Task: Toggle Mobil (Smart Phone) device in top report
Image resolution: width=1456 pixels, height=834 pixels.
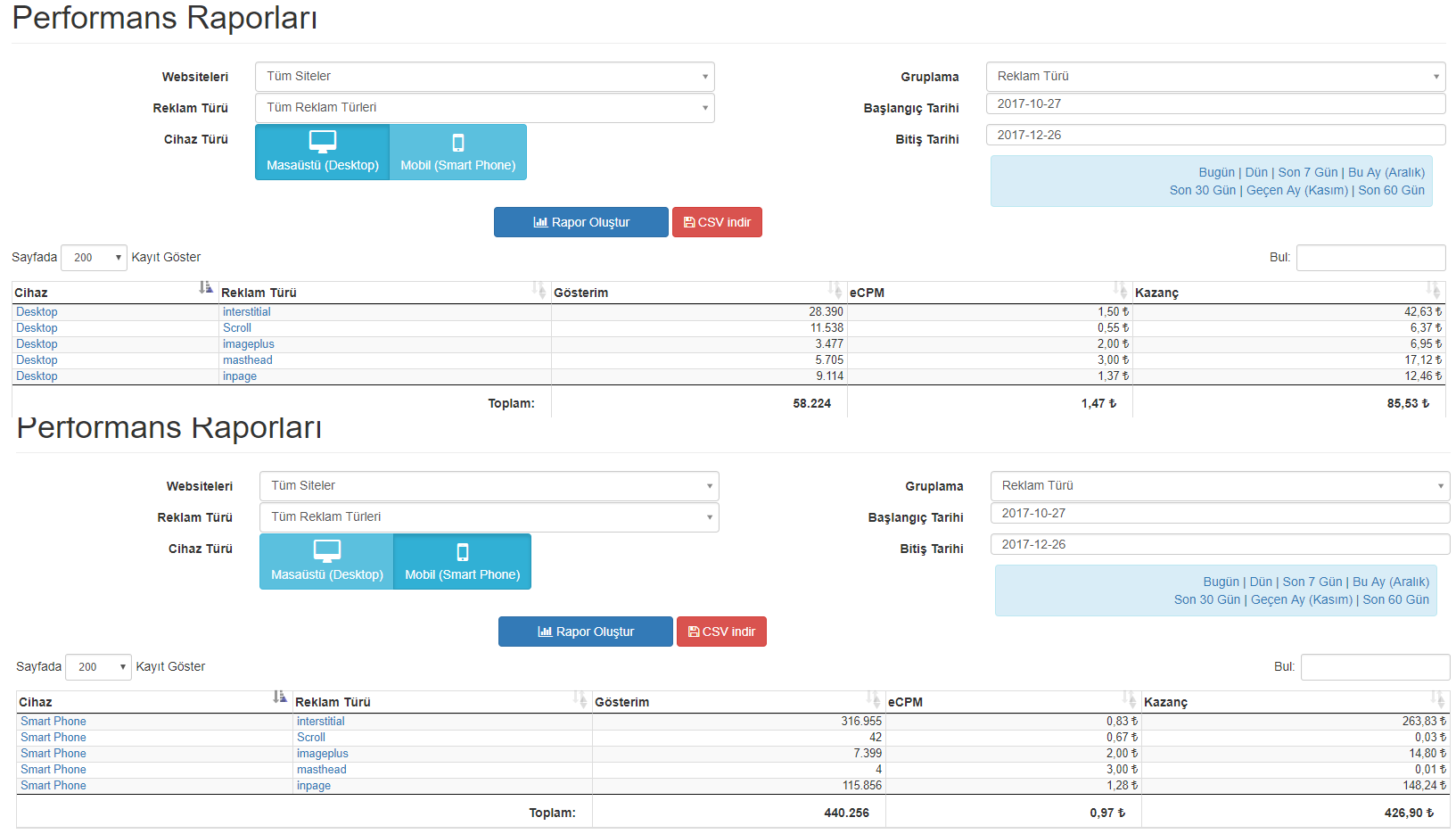Action: 458,153
